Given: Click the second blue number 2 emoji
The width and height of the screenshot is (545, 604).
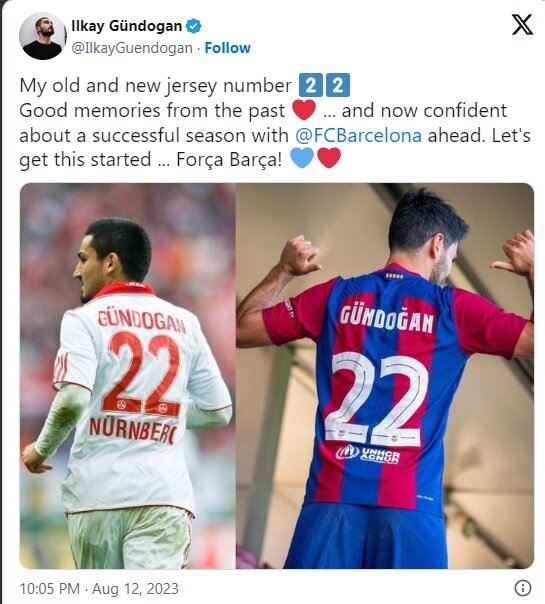Looking at the screenshot, I should point(338,85).
